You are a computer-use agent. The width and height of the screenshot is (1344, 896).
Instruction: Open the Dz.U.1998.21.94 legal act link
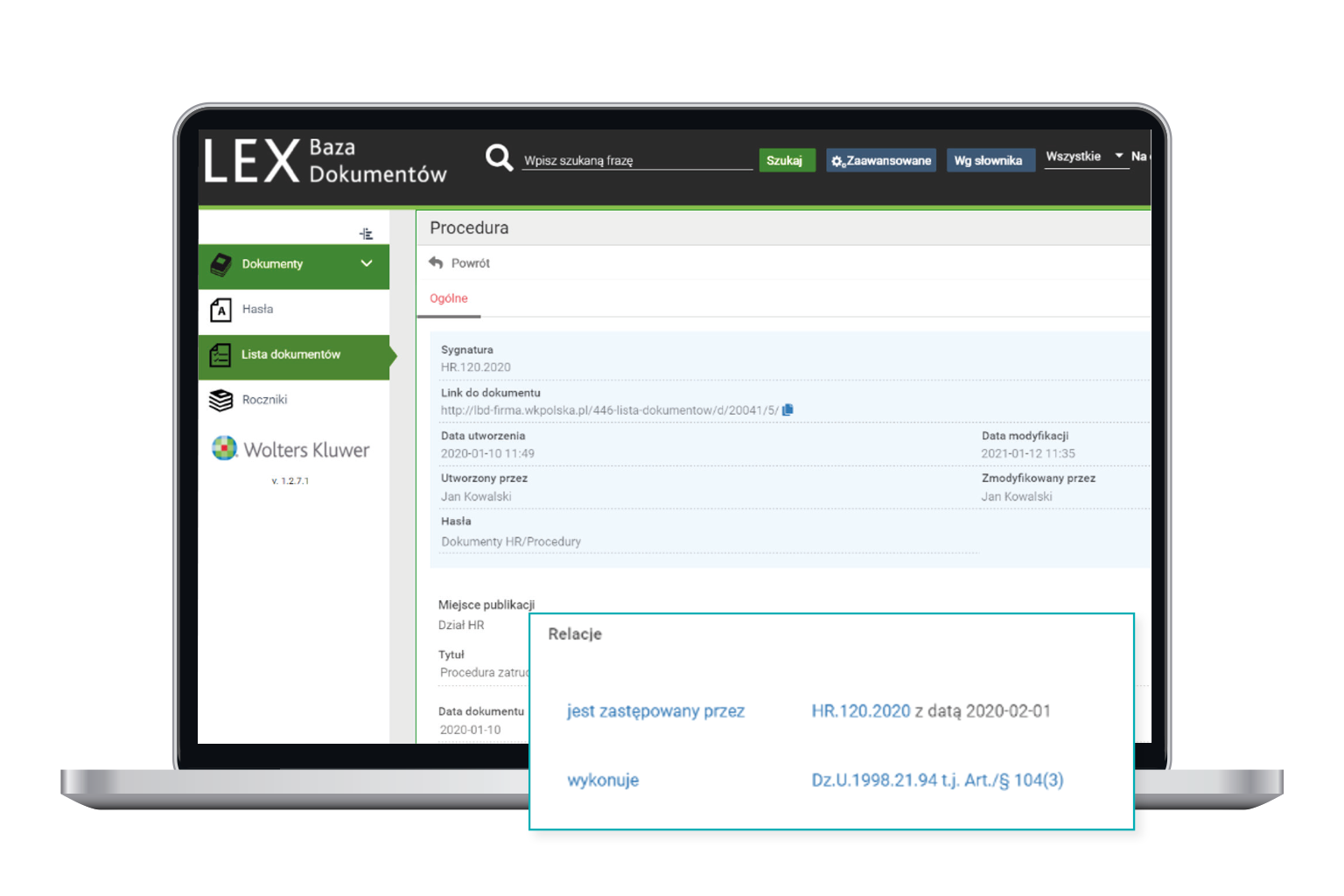point(937,780)
